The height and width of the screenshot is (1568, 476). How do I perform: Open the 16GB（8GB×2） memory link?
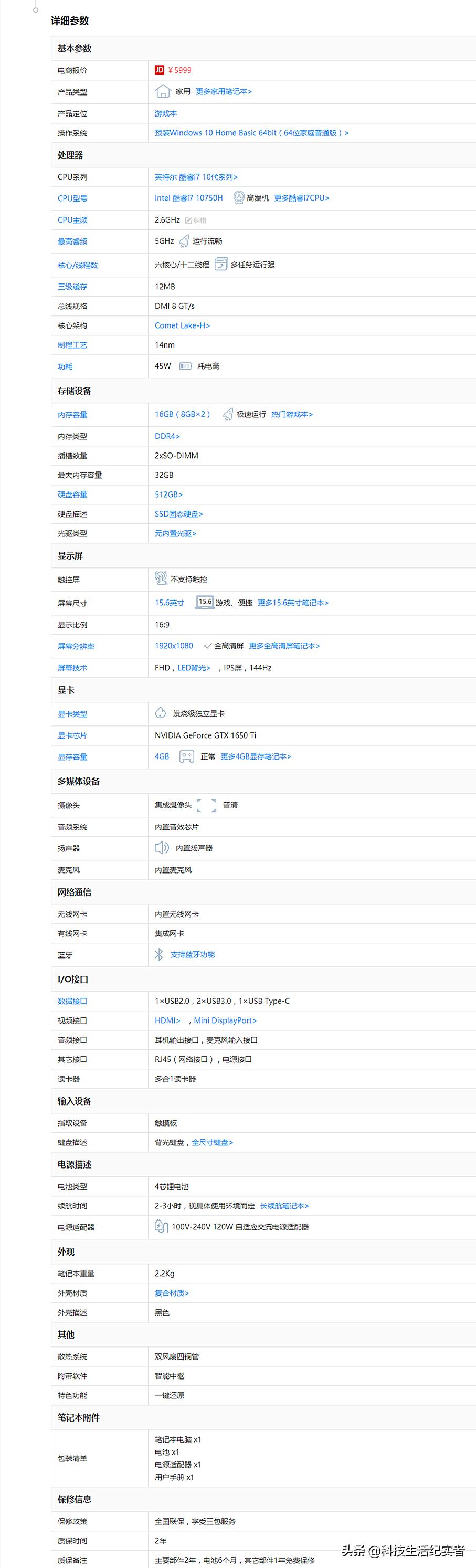click(x=182, y=415)
